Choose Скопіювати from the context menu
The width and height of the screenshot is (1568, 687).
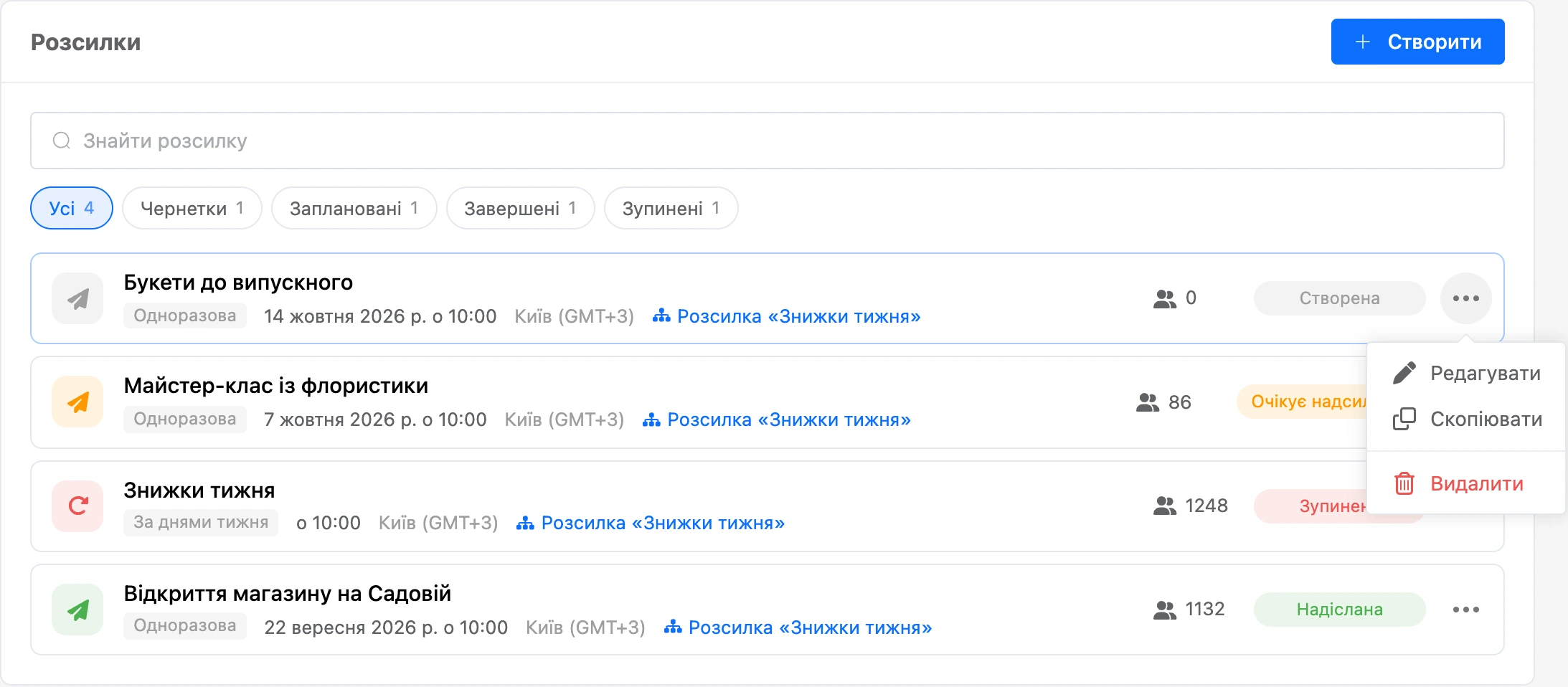[x=1466, y=419]
